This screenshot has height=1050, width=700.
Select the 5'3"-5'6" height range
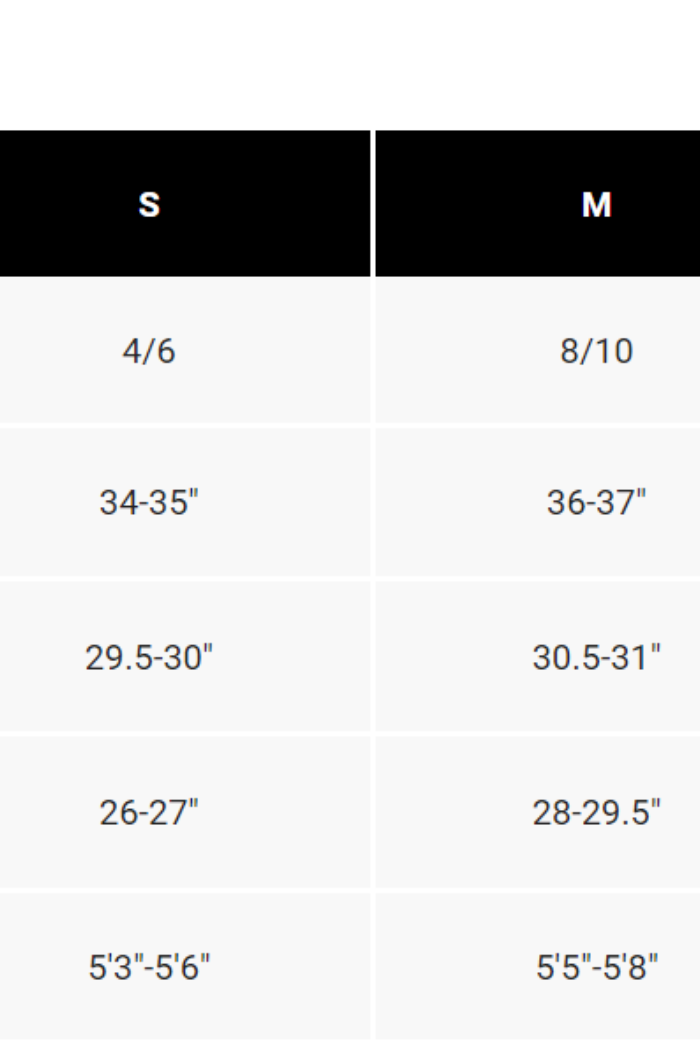(x=149, y=967)
